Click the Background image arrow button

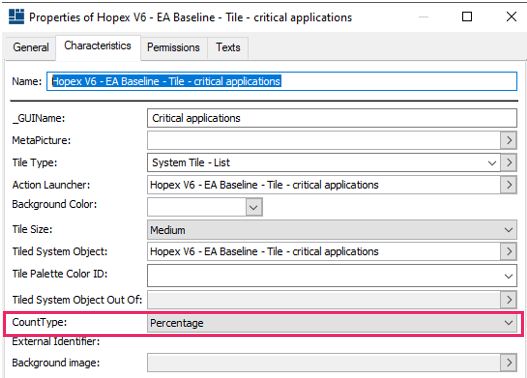point(509,363)
